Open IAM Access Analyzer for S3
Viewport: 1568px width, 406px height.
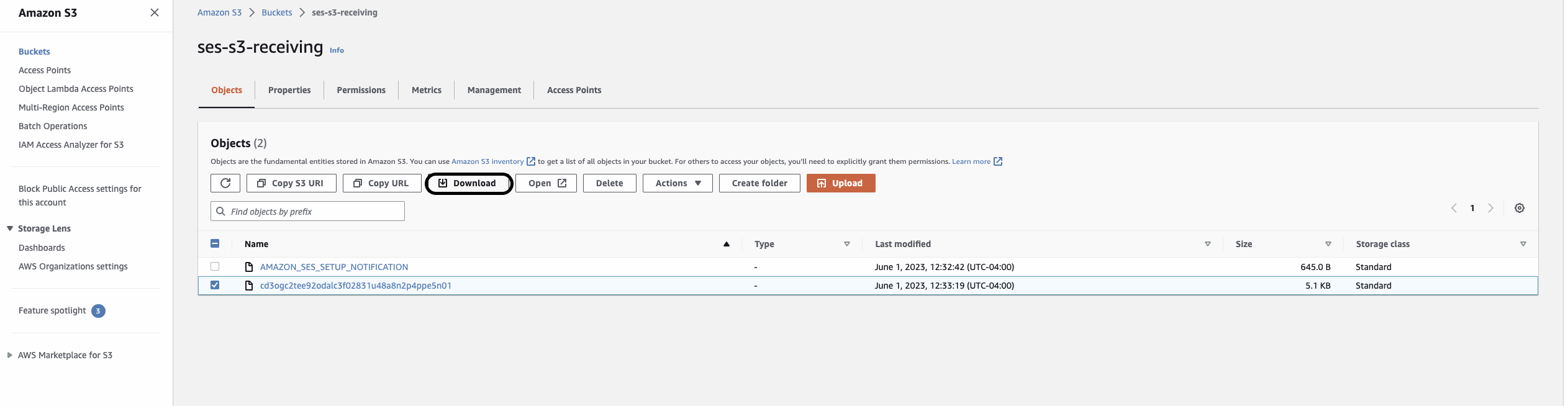[x=71, y=145]
